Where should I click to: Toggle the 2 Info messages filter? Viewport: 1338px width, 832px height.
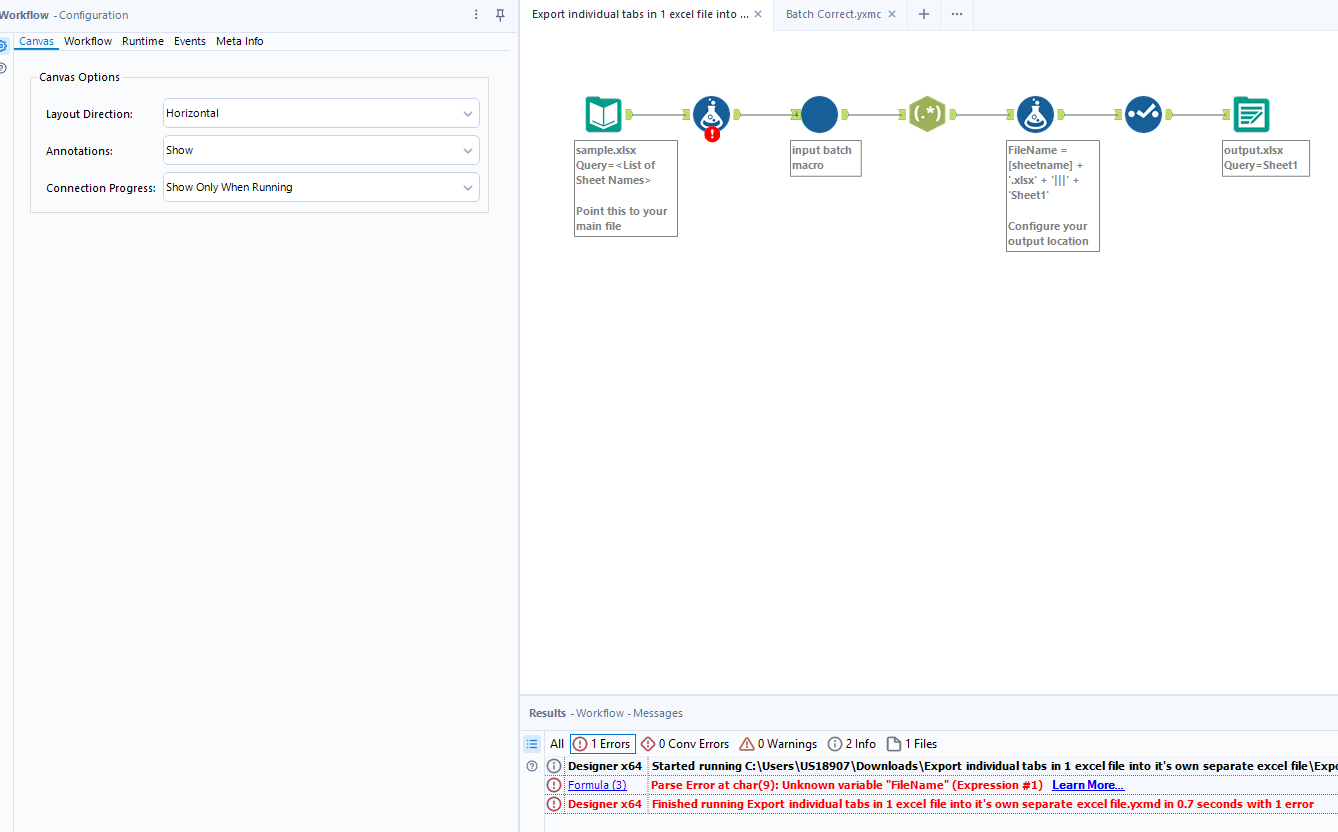point(851,743)
